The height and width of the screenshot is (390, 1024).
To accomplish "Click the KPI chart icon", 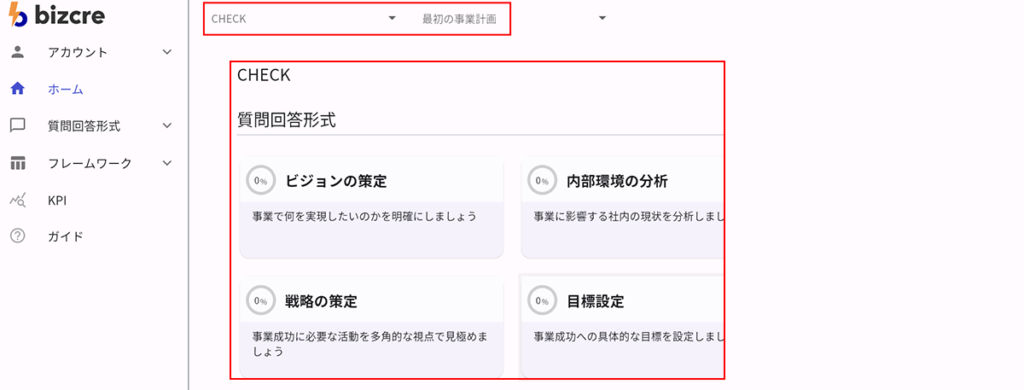I will tap(18, 201).
